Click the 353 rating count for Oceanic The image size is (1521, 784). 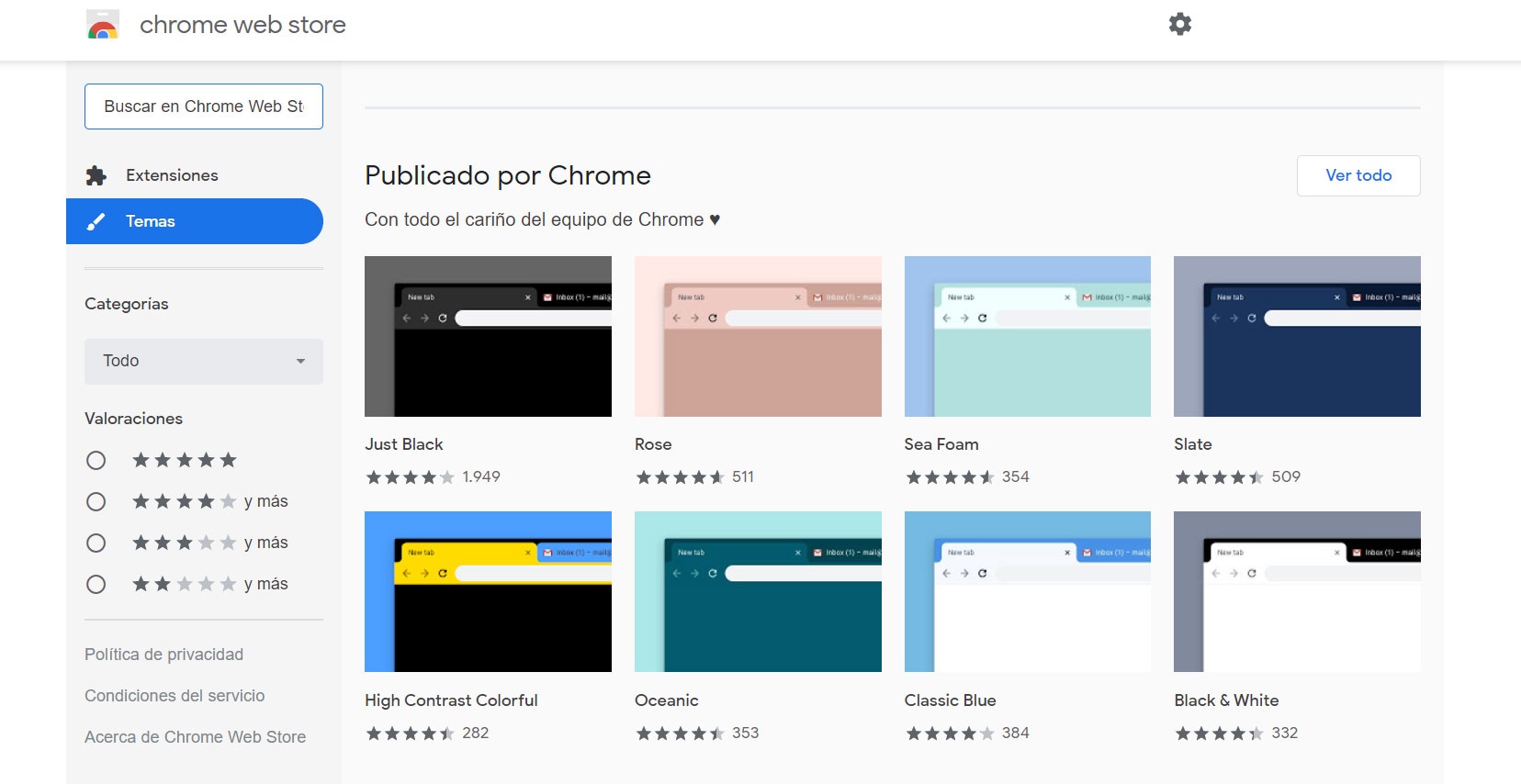pos(746,734)
